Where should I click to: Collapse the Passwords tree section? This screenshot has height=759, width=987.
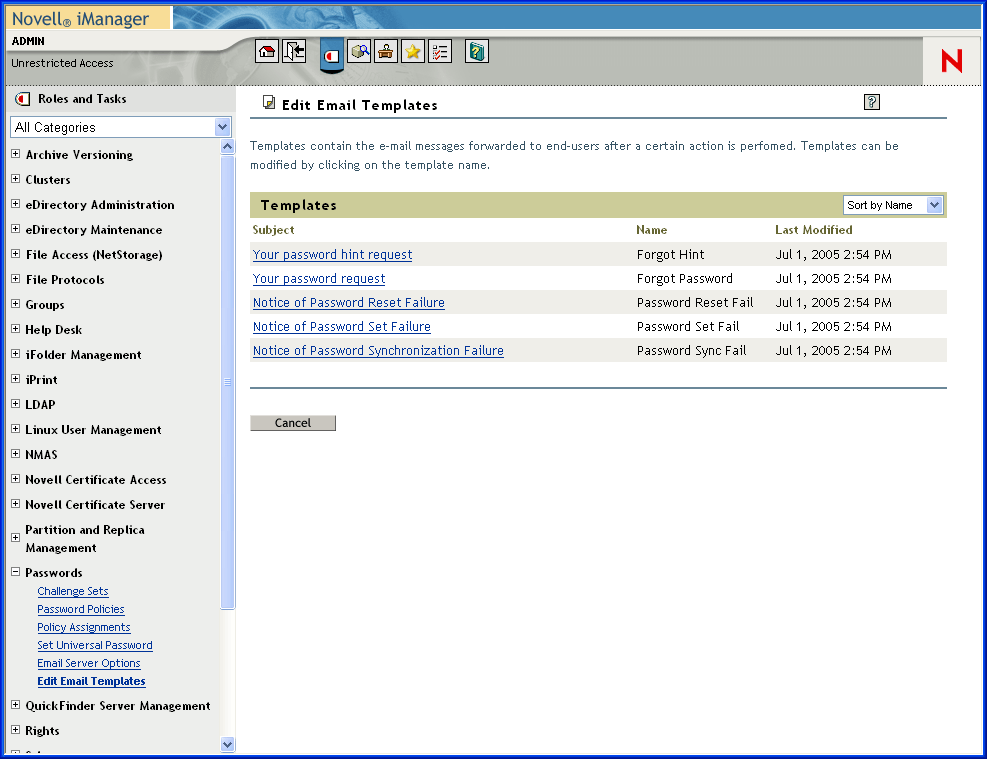tap(15, 572)
